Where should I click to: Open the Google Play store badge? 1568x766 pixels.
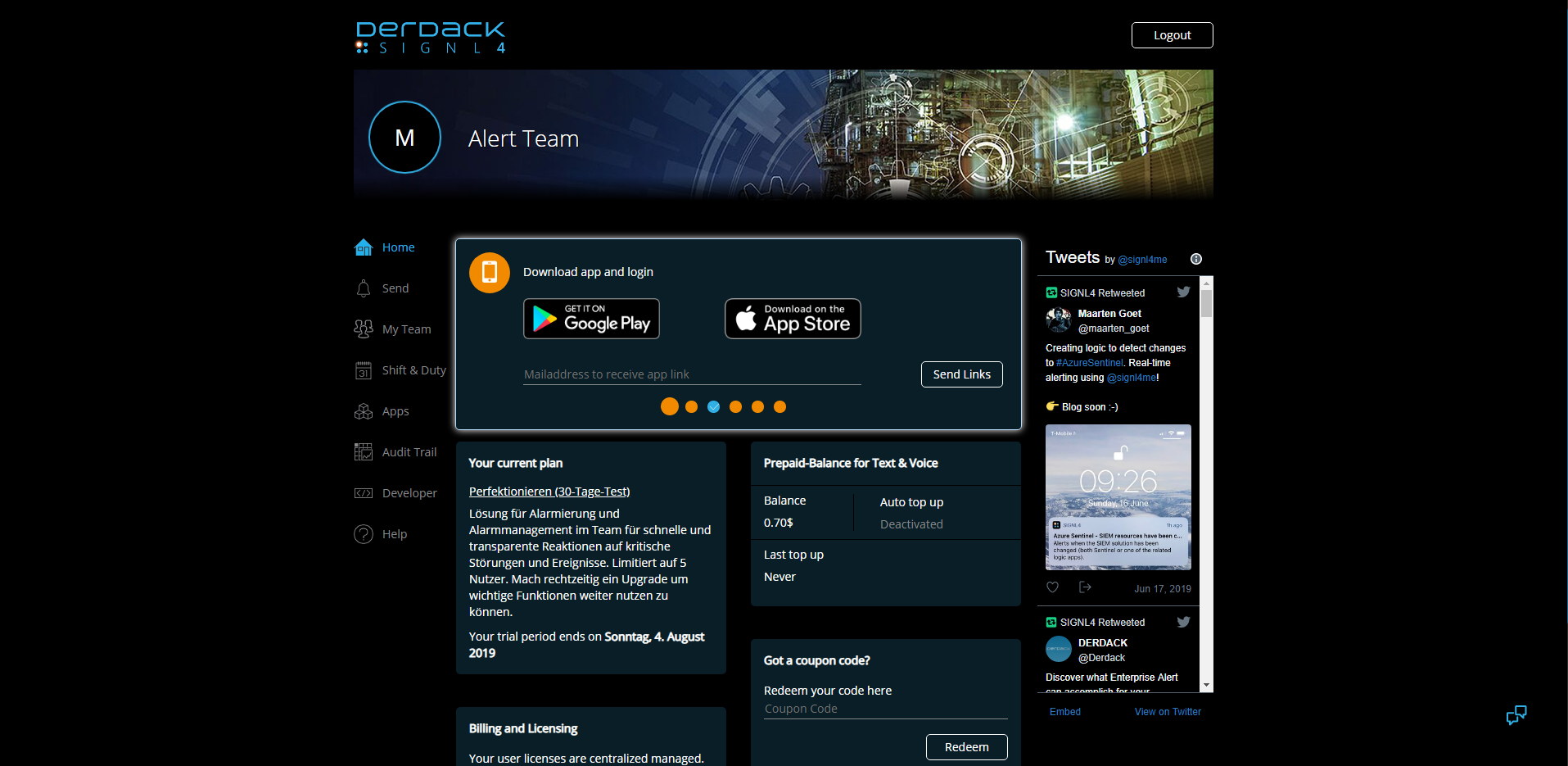click(x=591, y=319)
